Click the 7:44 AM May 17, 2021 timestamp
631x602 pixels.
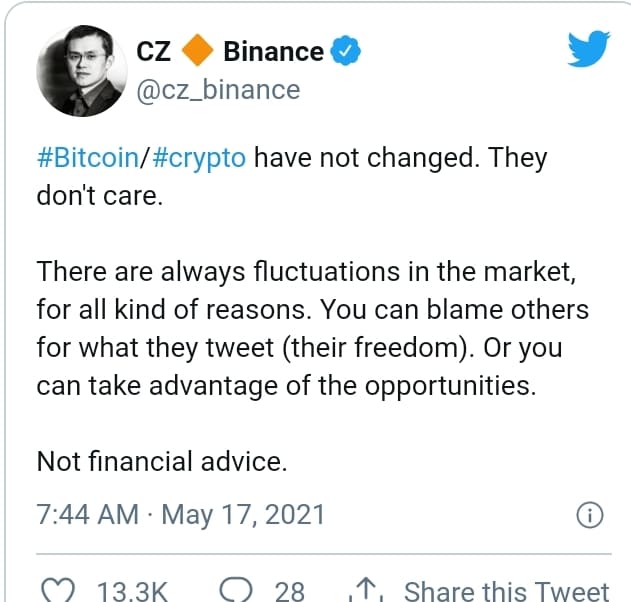tap(181, 515)
